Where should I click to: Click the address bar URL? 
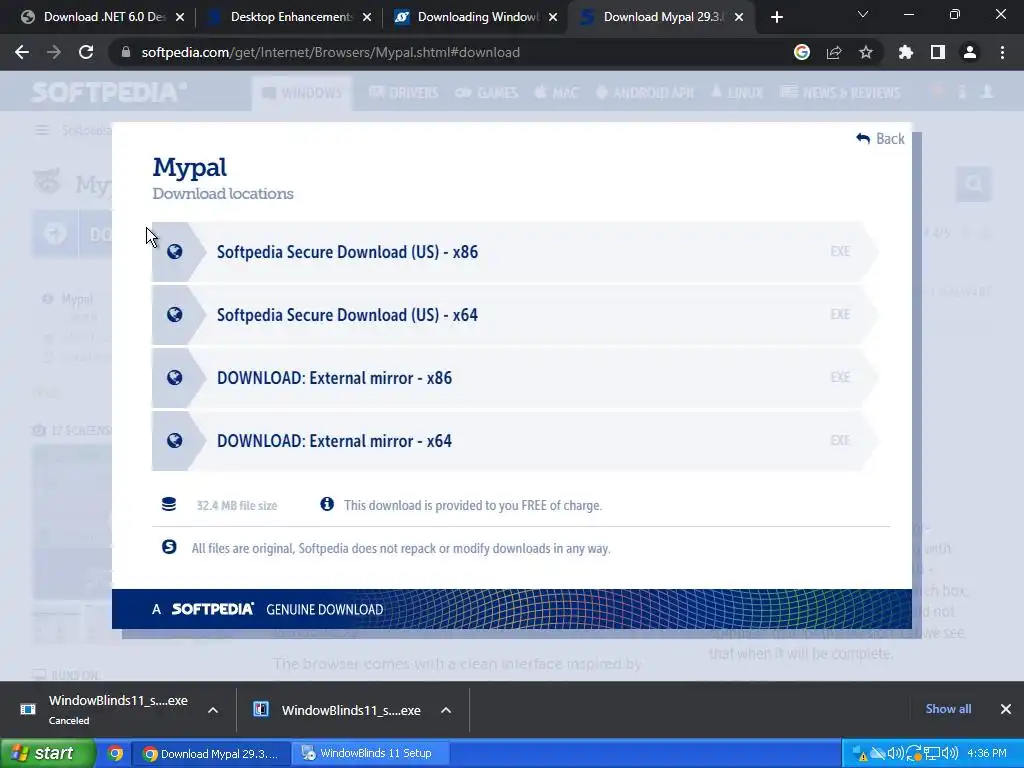tap(330, 52)
